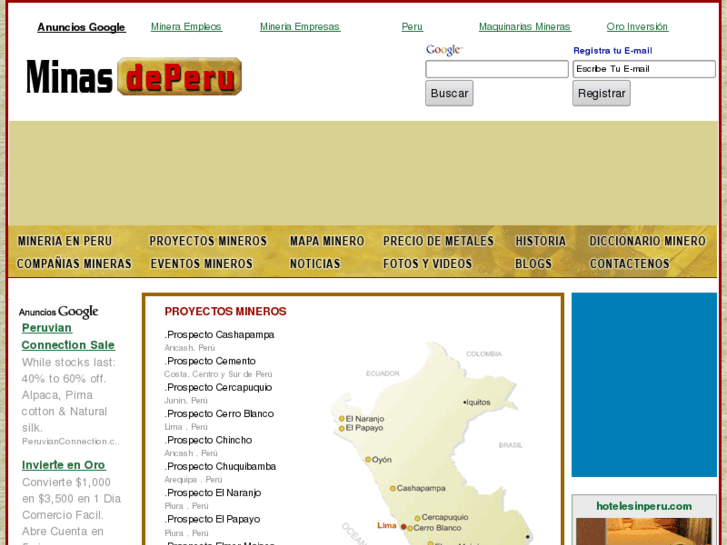The height and width of the screenshot is (545, 727).
Task: Open Diccionario Minero
Action: tap(647, 241)
